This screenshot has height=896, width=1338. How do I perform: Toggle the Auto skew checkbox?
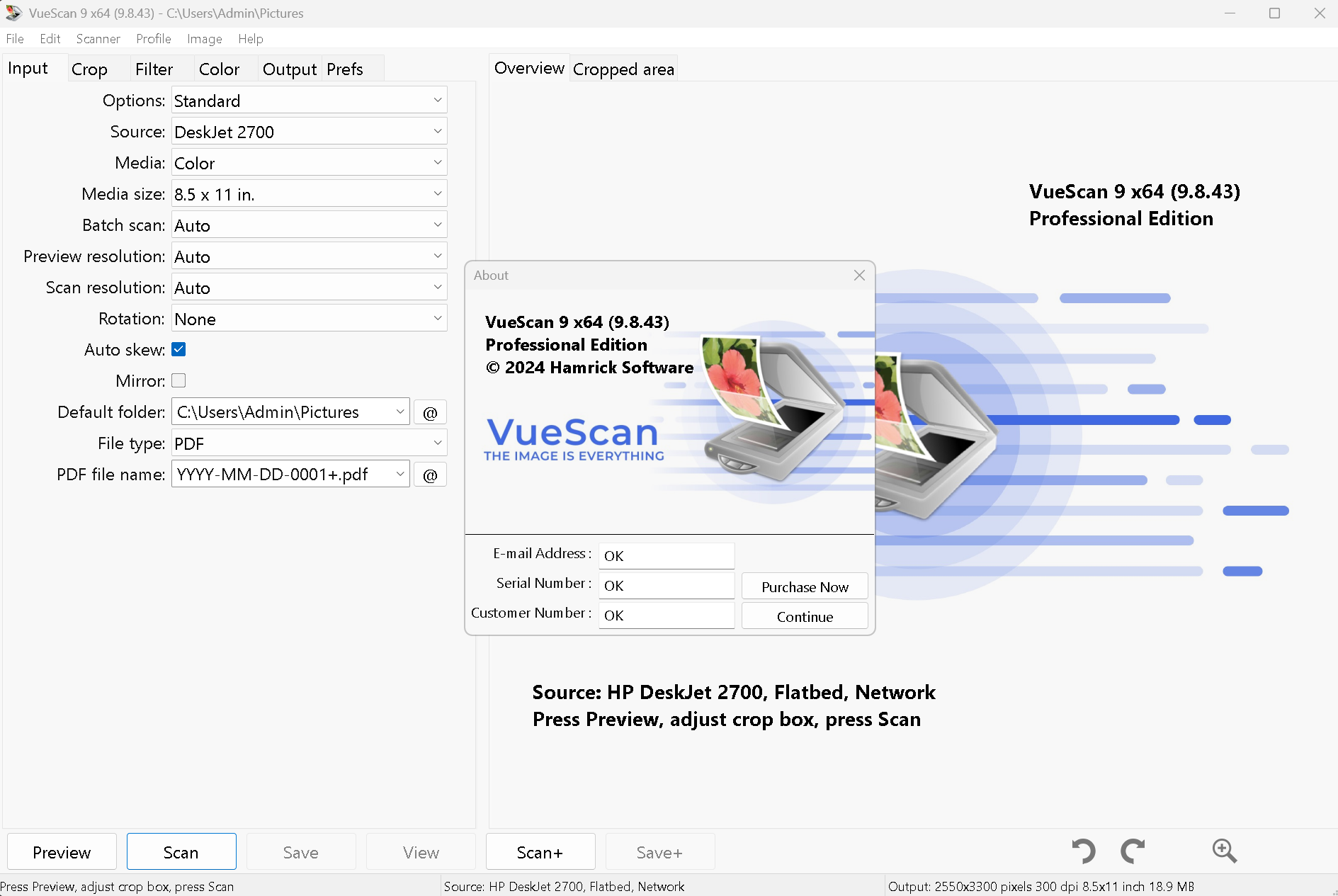(178, 349)
